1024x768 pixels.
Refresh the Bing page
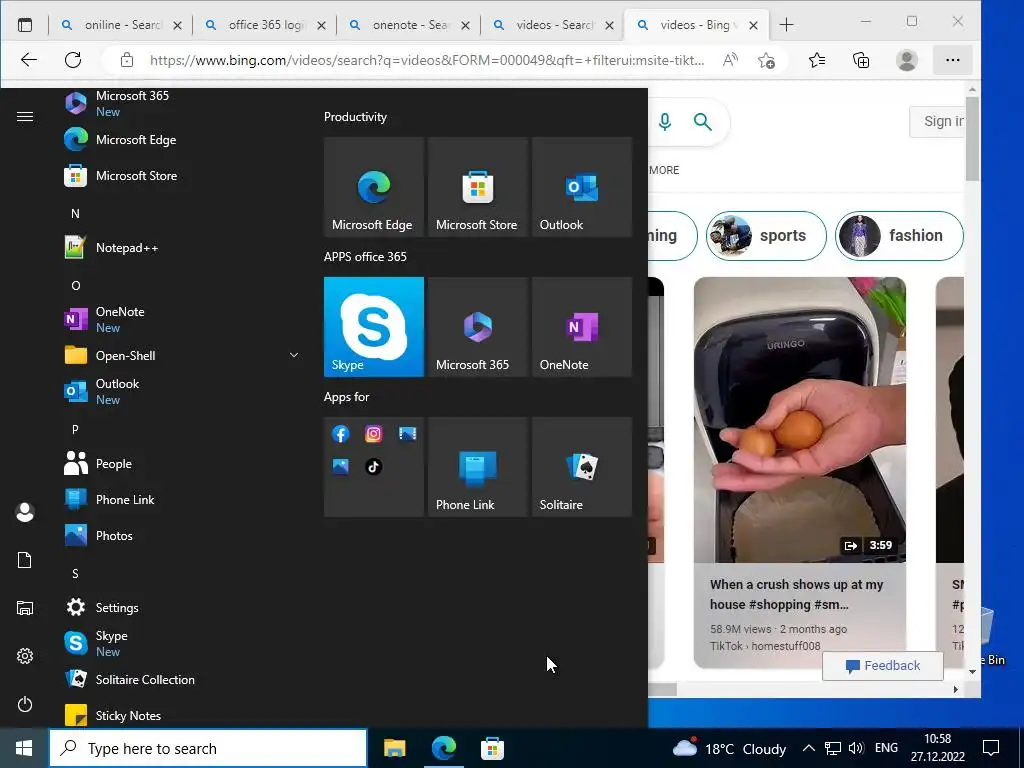pos(73,60)
